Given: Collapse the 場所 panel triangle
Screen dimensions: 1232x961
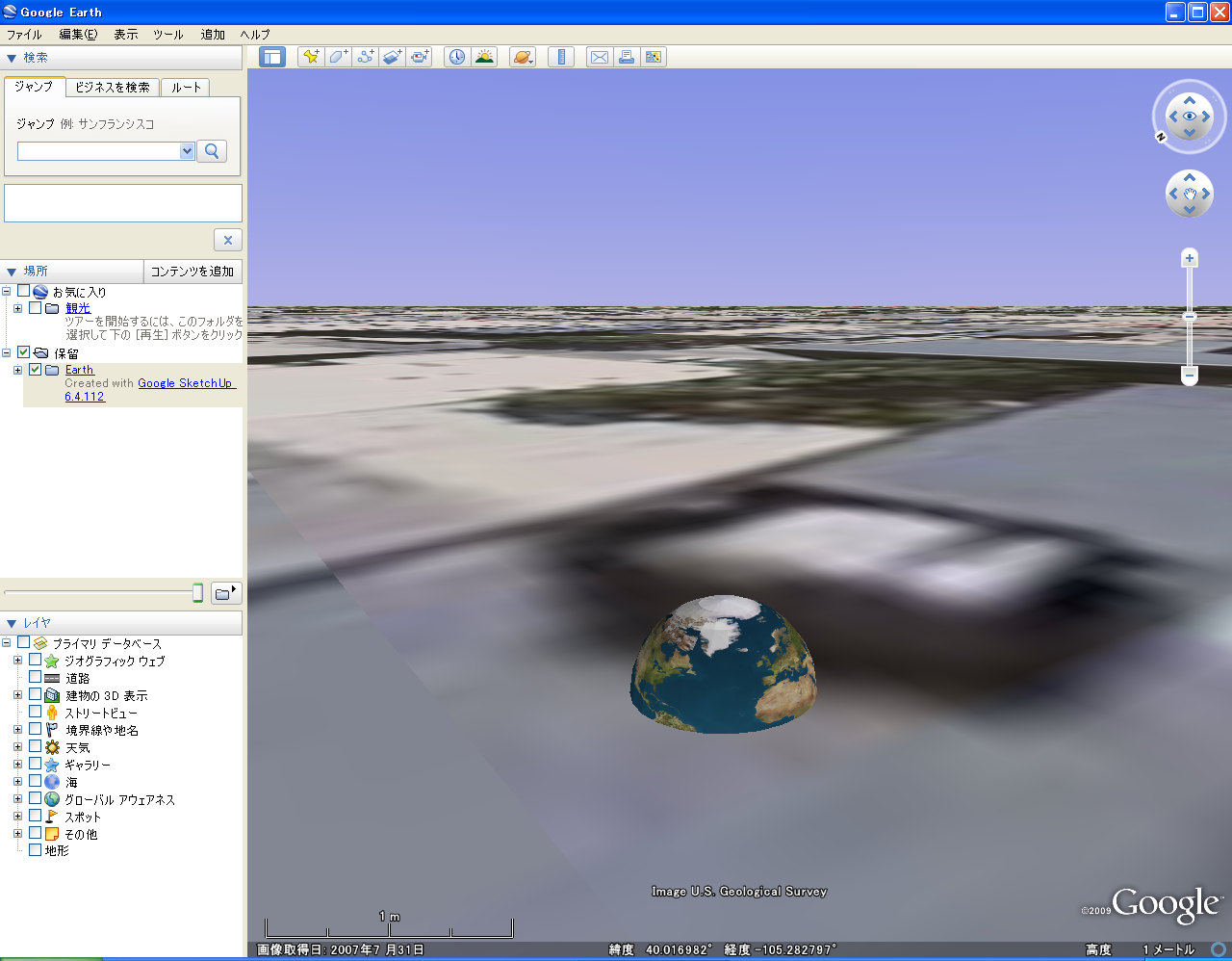Looking at the screenshot, I should [12, 272].
